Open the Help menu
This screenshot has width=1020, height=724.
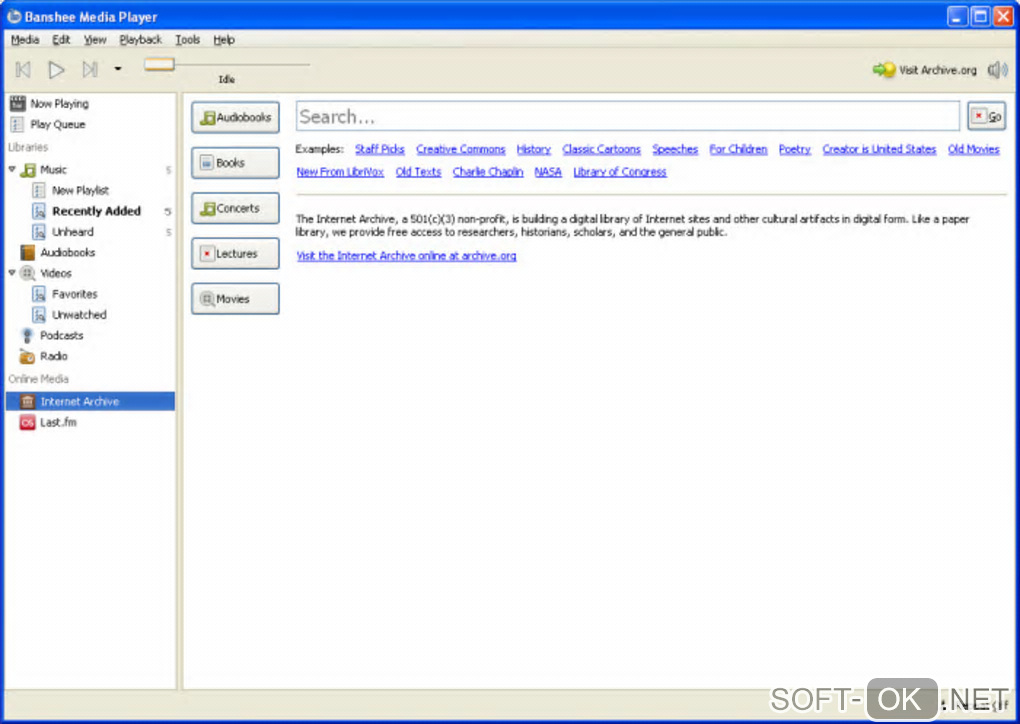[x=224, y=40]
